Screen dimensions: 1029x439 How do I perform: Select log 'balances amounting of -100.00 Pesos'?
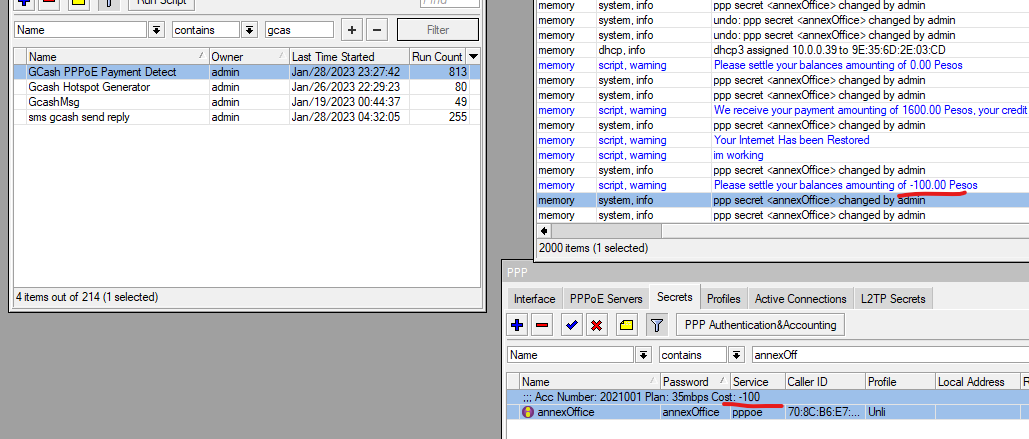click(x=782, y=185)
